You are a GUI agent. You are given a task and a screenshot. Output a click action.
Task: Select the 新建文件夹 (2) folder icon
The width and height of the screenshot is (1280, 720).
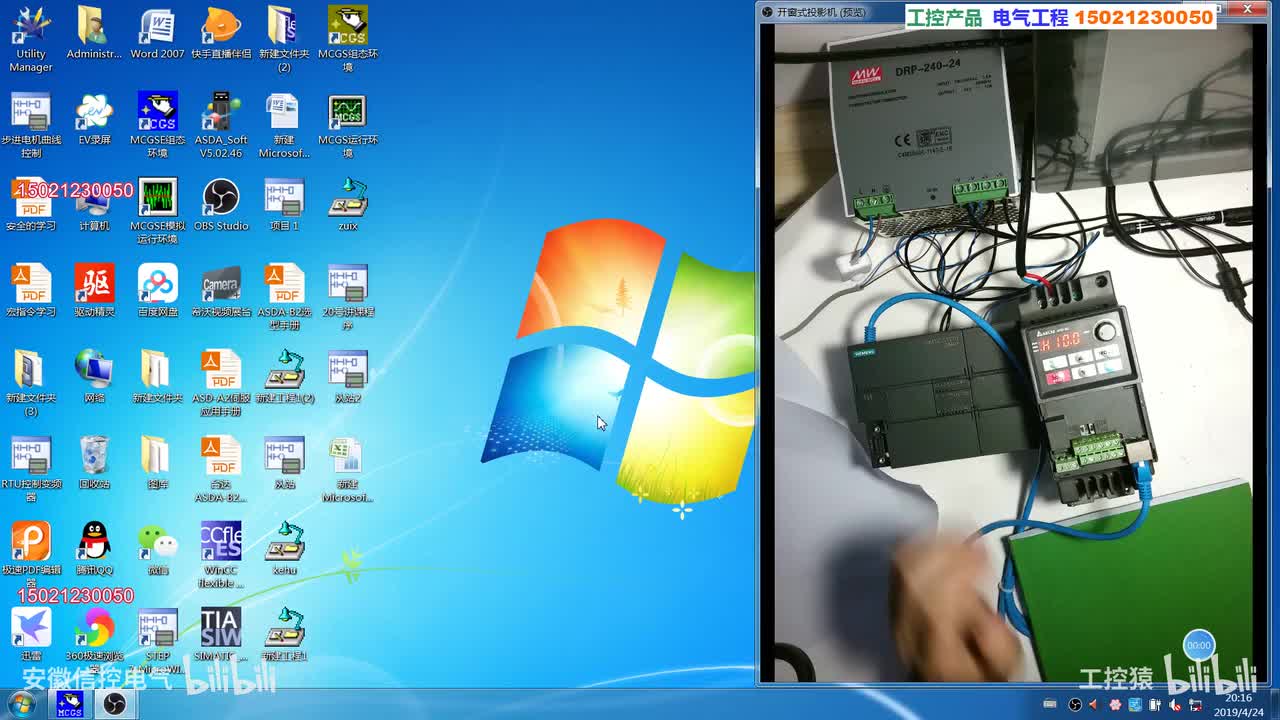284,40
